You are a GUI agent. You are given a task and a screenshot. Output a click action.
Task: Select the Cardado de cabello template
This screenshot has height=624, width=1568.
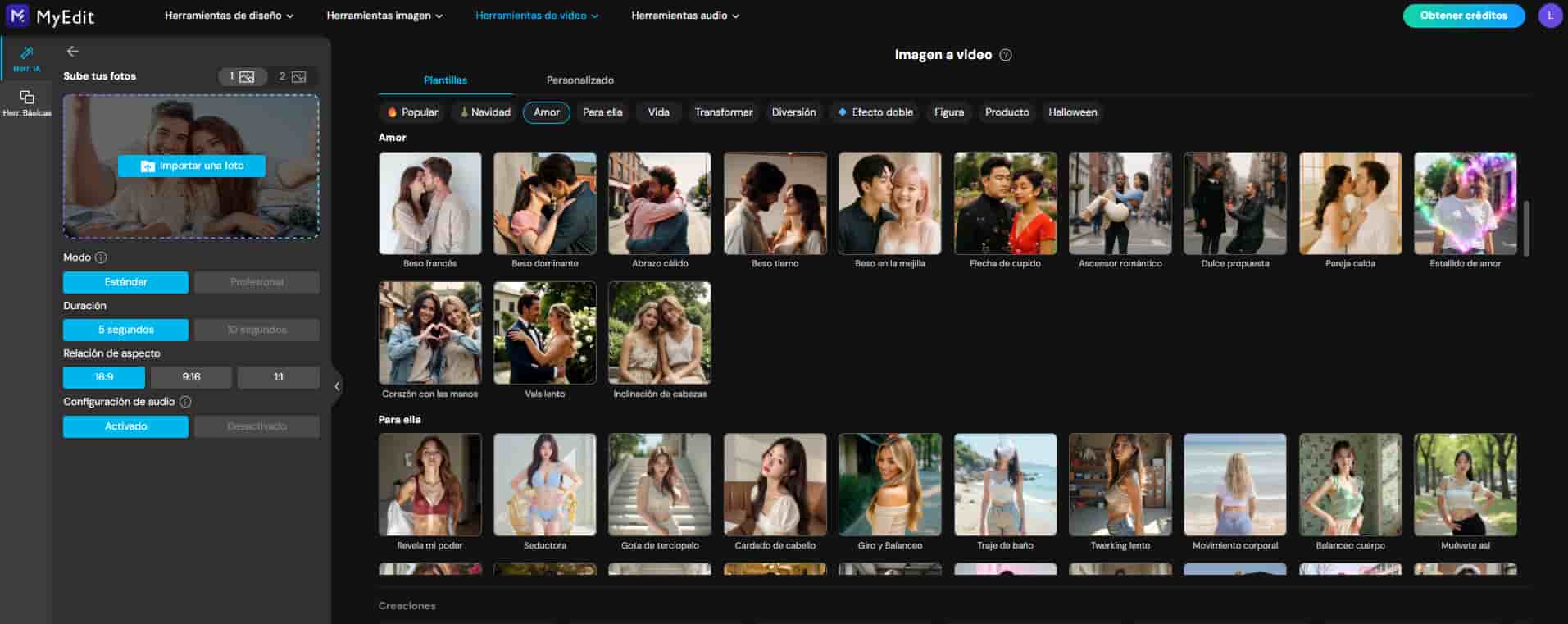(x=775, y=485)
